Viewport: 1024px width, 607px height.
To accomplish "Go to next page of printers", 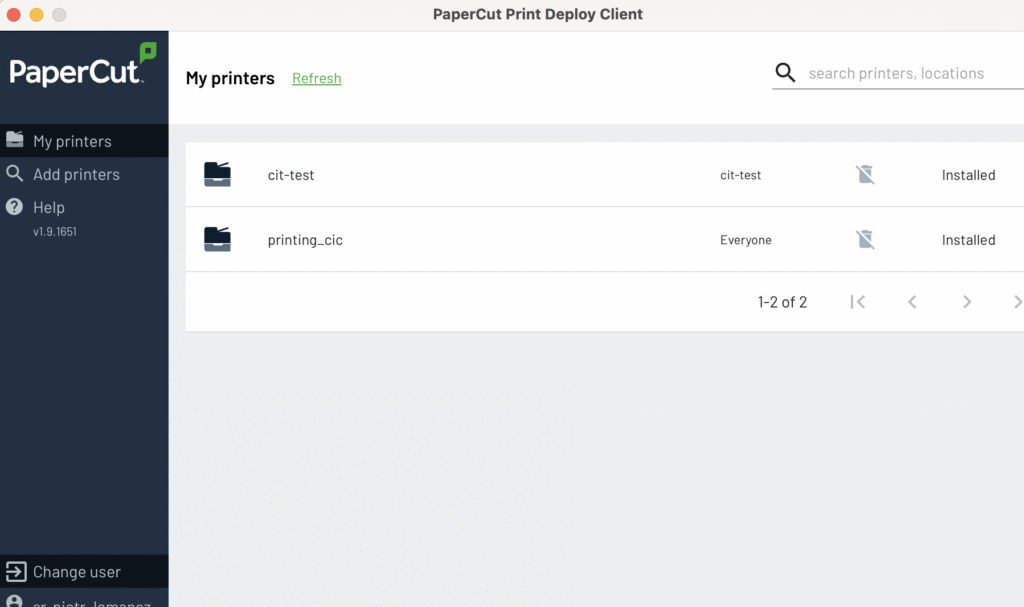I will pyautogui.click(x=967, y=302).
